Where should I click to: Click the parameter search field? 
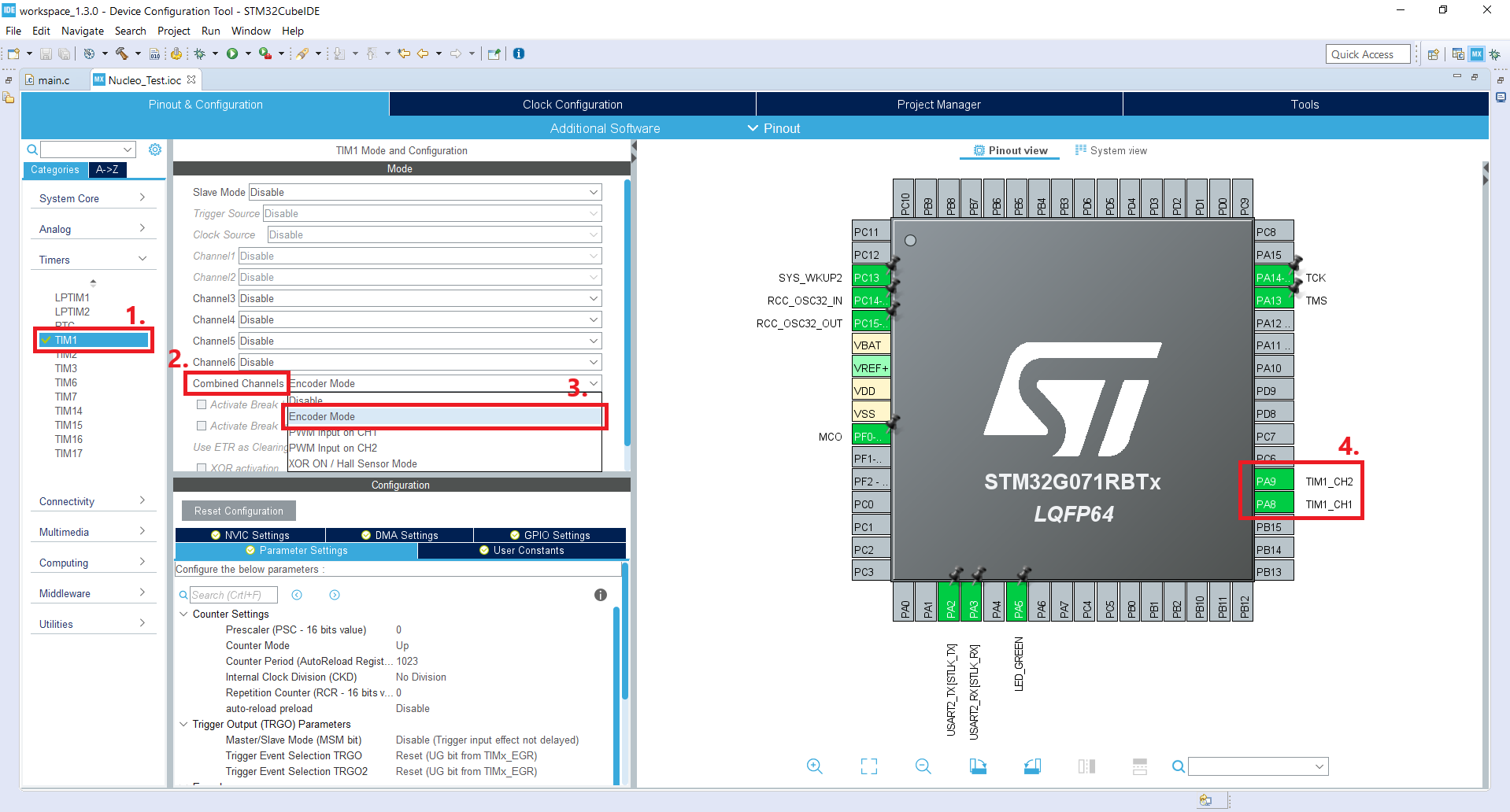tap(234, 595)
